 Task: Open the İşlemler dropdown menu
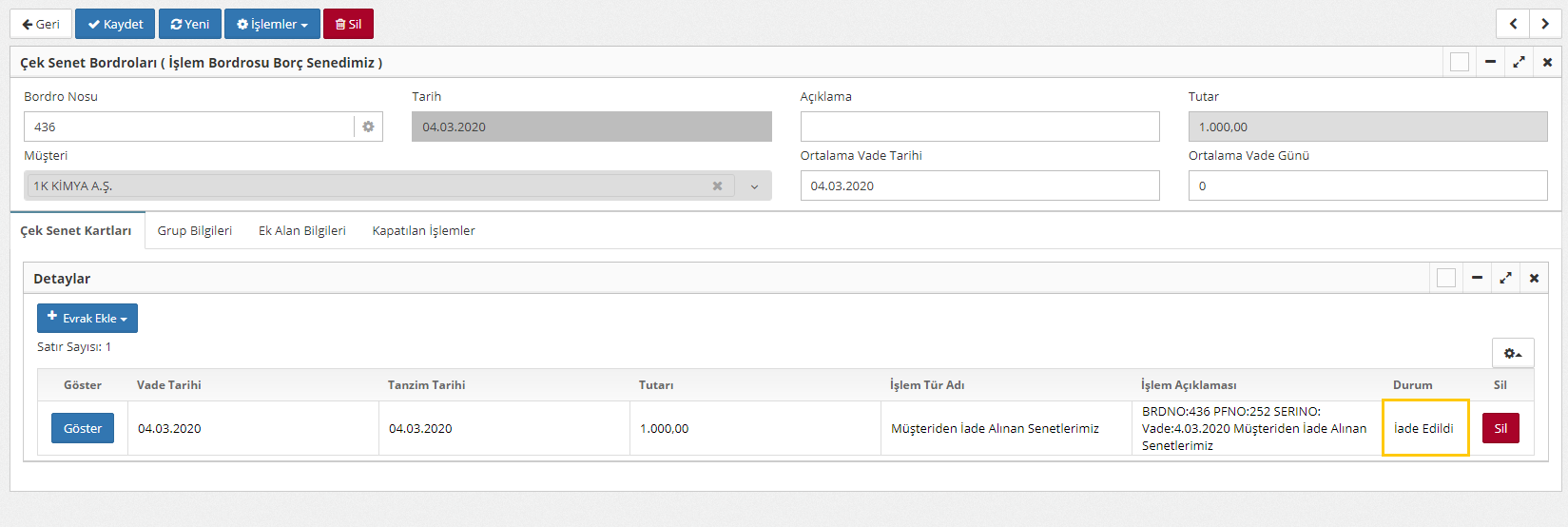(x=272, y=24)
